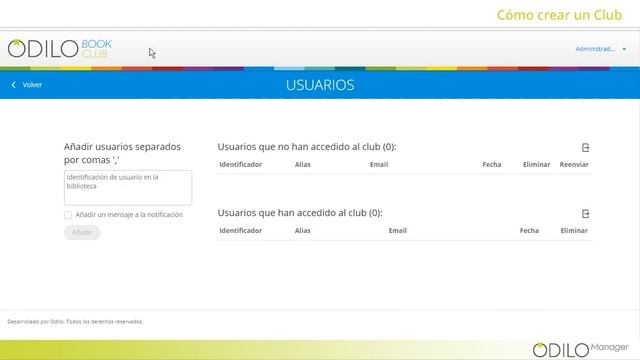Click 'Usuarios que han accedido al club (0)' heading
Screen dimensions: 640x360
point(300,213)
